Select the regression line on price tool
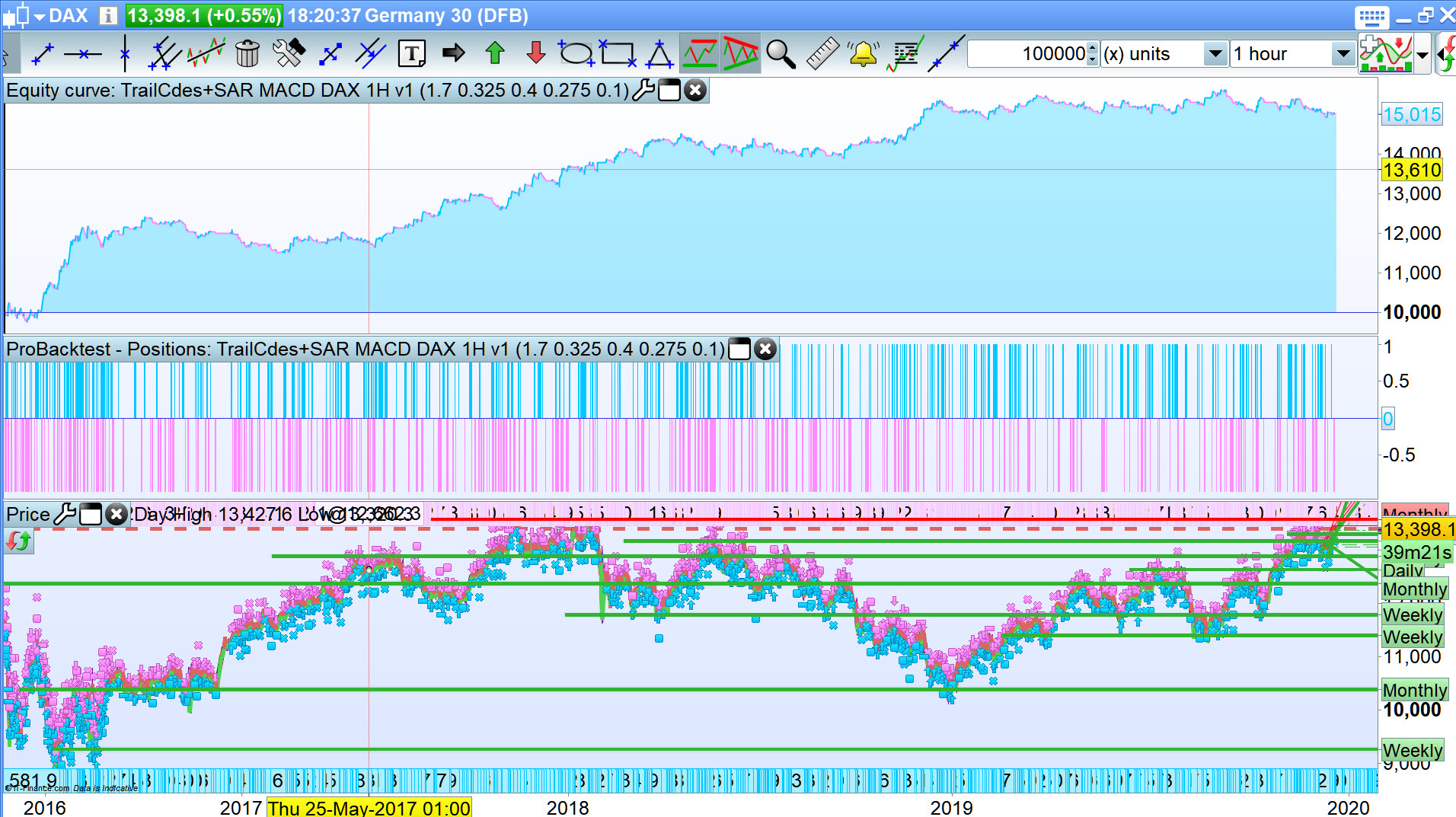 [x=206, y=54]
